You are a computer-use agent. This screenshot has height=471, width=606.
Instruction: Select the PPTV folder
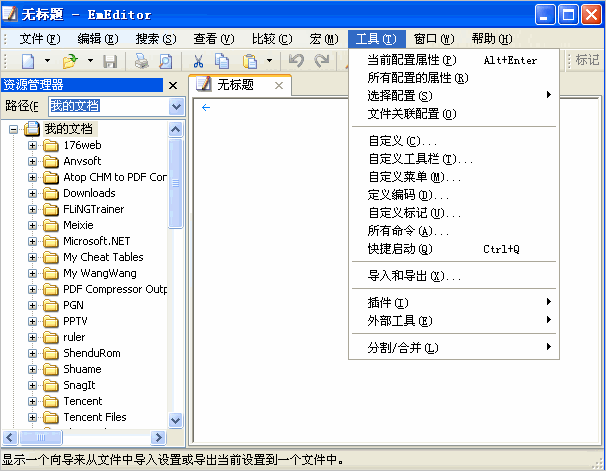coord(75,321)
